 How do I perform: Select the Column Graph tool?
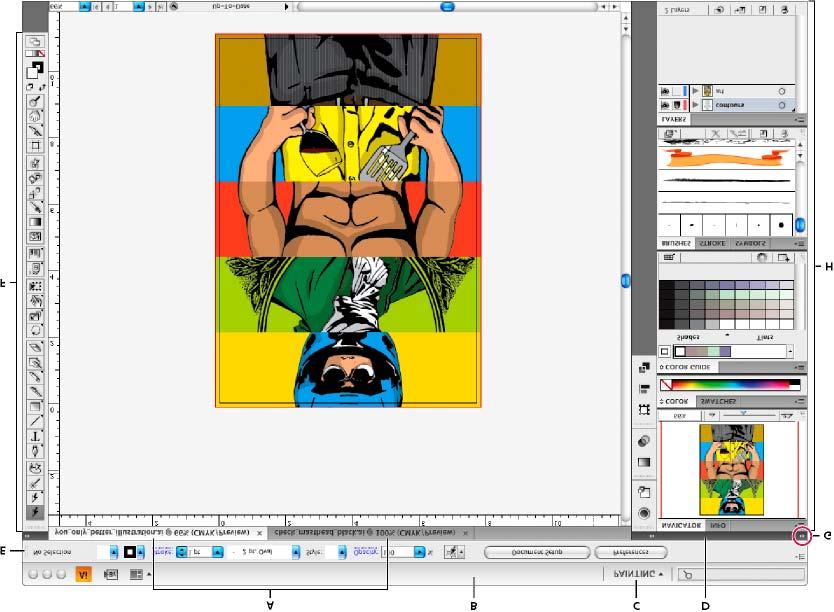pyautogui.click(x=35, y=254)
